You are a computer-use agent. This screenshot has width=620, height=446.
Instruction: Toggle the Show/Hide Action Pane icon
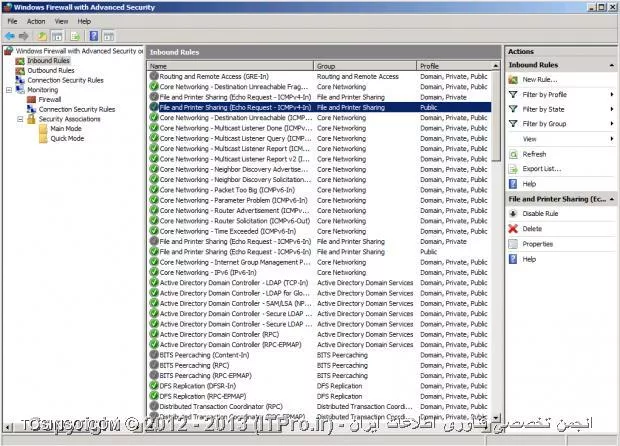109,36
